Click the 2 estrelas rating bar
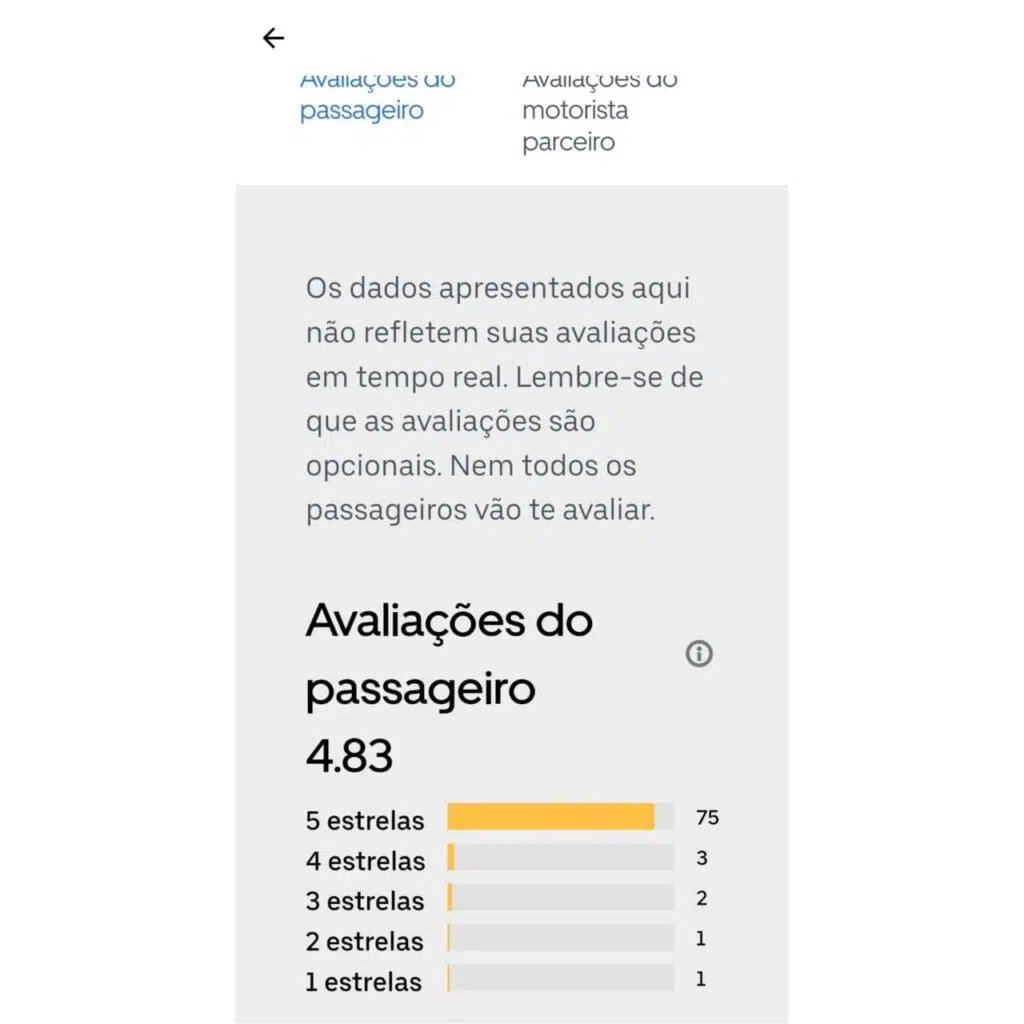This screenshot has width=1024, height=1024. click(x=560, y=938)
